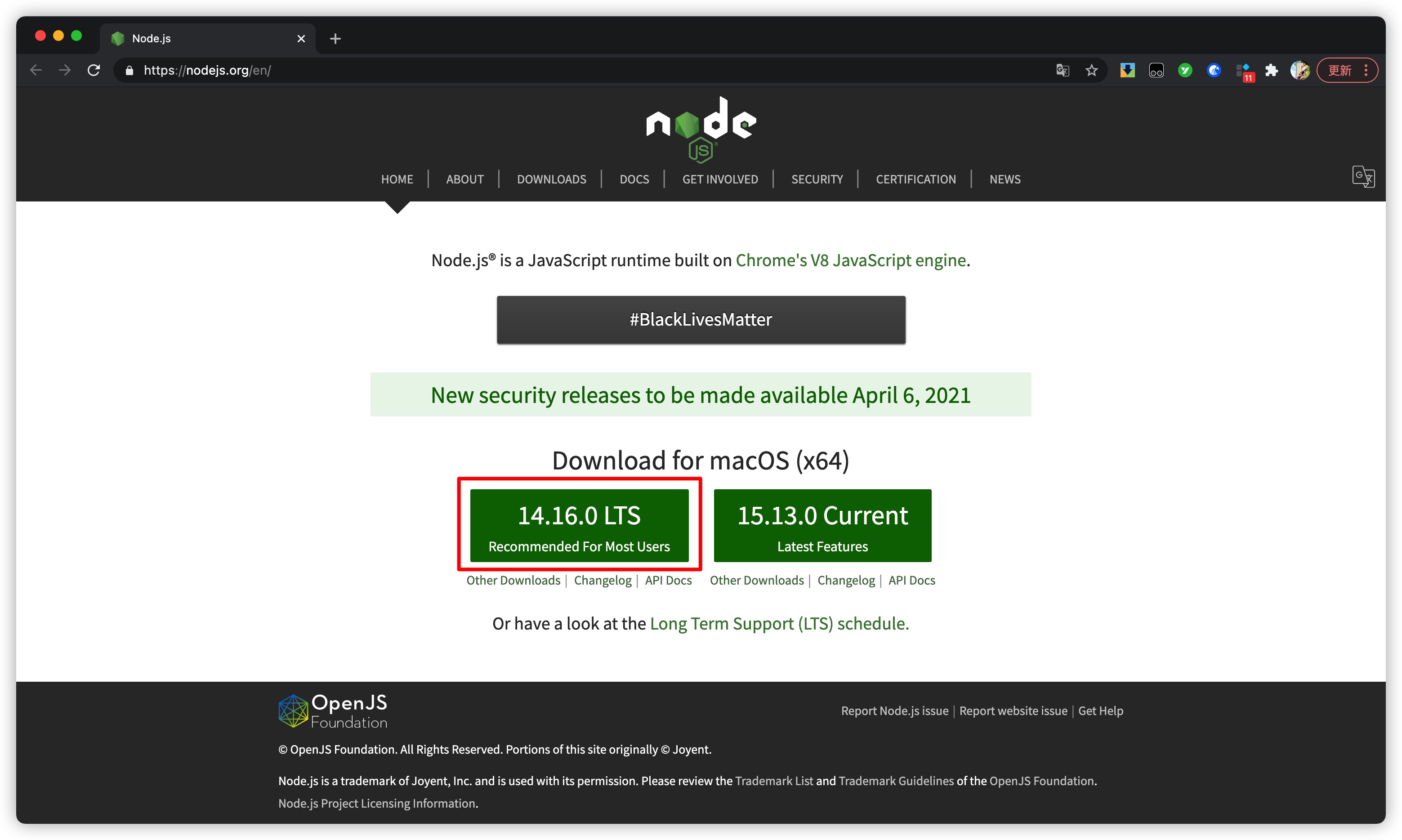Click the #BlackLivesMatter banner button

(x=701, y=320)
